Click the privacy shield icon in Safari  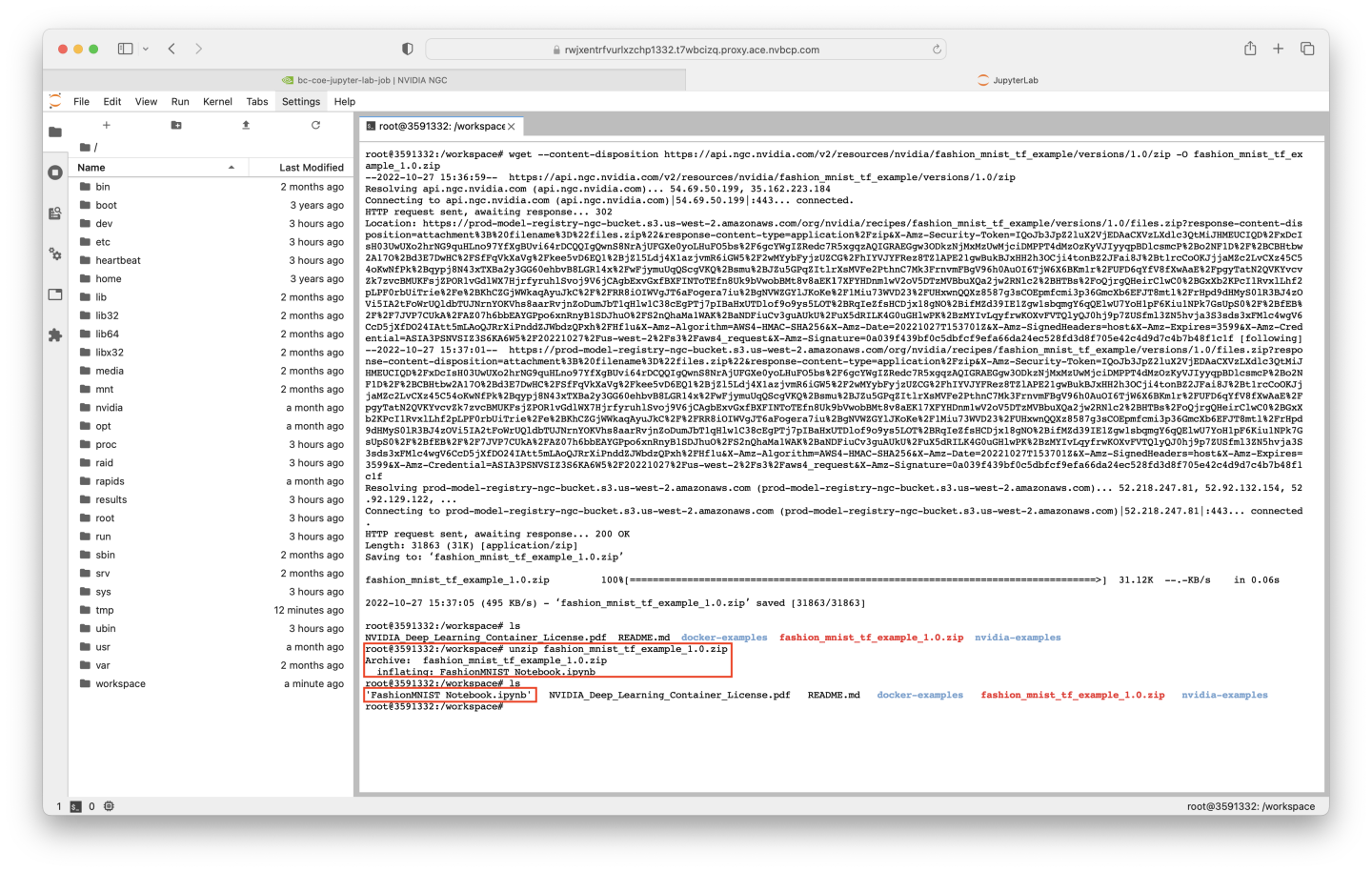pos(406,48)
